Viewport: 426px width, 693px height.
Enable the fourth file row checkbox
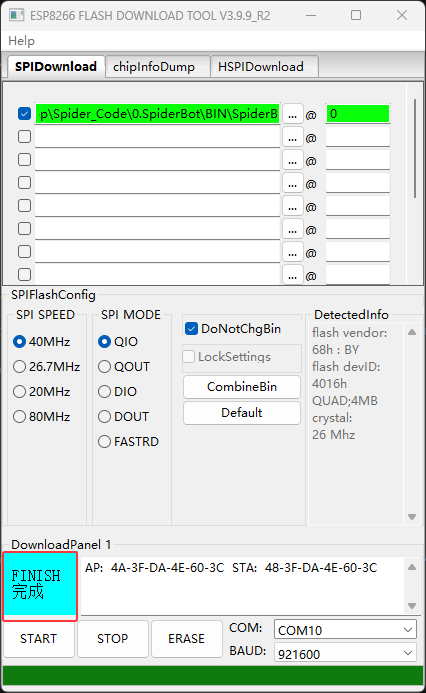[x=24, y=183]
